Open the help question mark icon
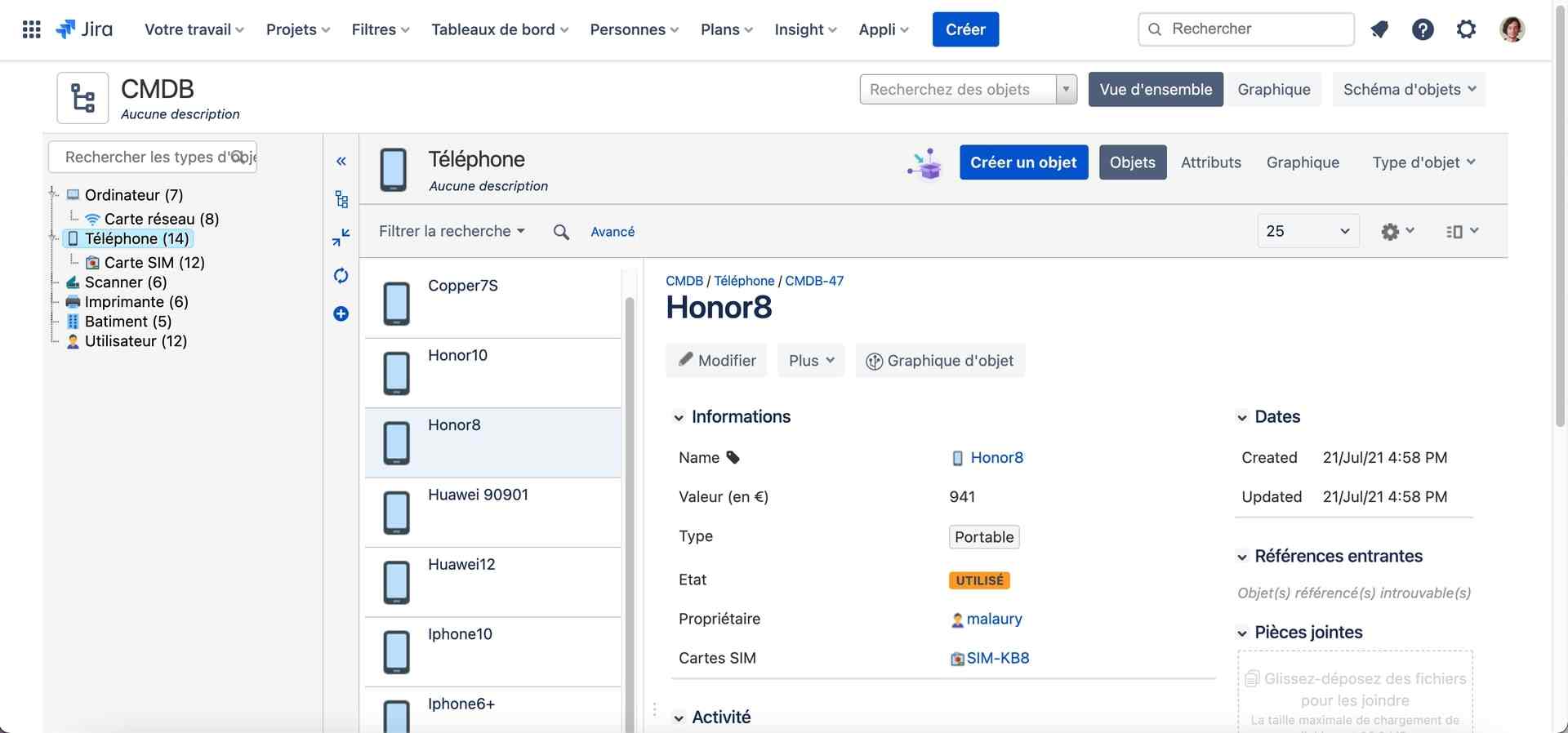Image resolution: width=1568 pixels, height=733 pixels. (1423, 29)
